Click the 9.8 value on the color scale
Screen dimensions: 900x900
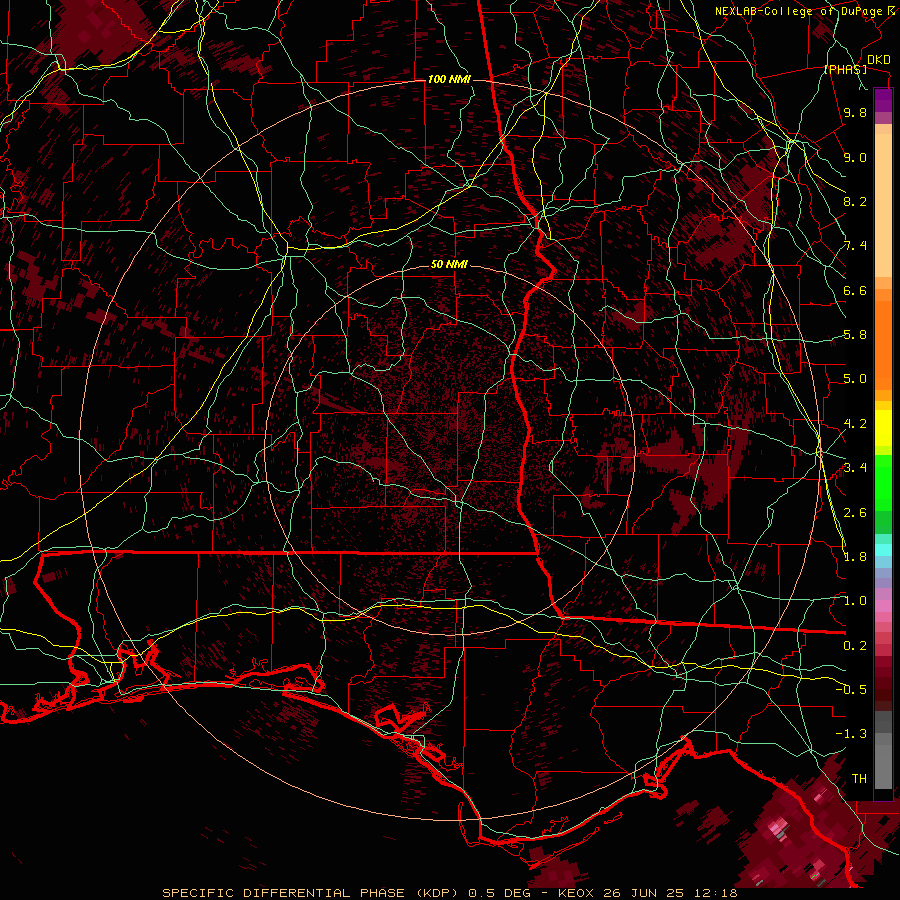855,112
